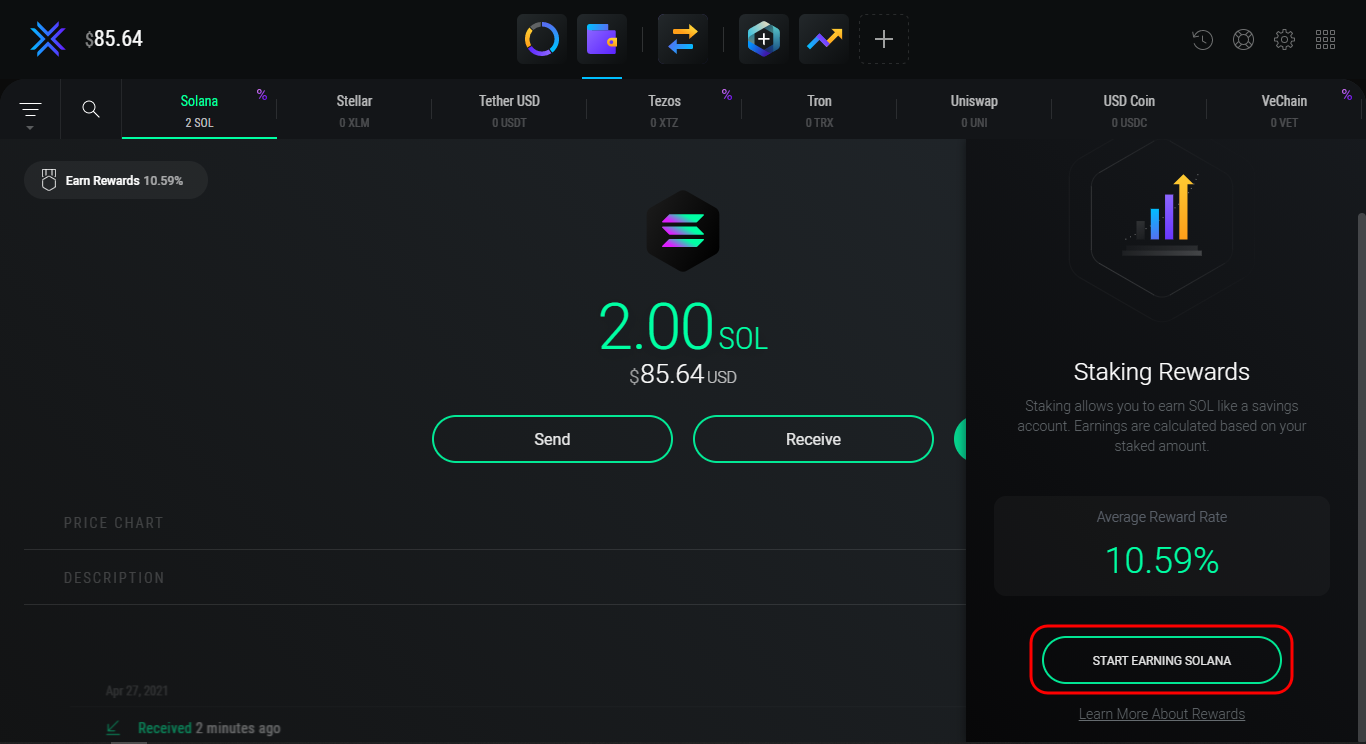Select the Stellar asset tab
Image resolution: width=1366 pixels, height=744 pixels.
pos(354,110)
